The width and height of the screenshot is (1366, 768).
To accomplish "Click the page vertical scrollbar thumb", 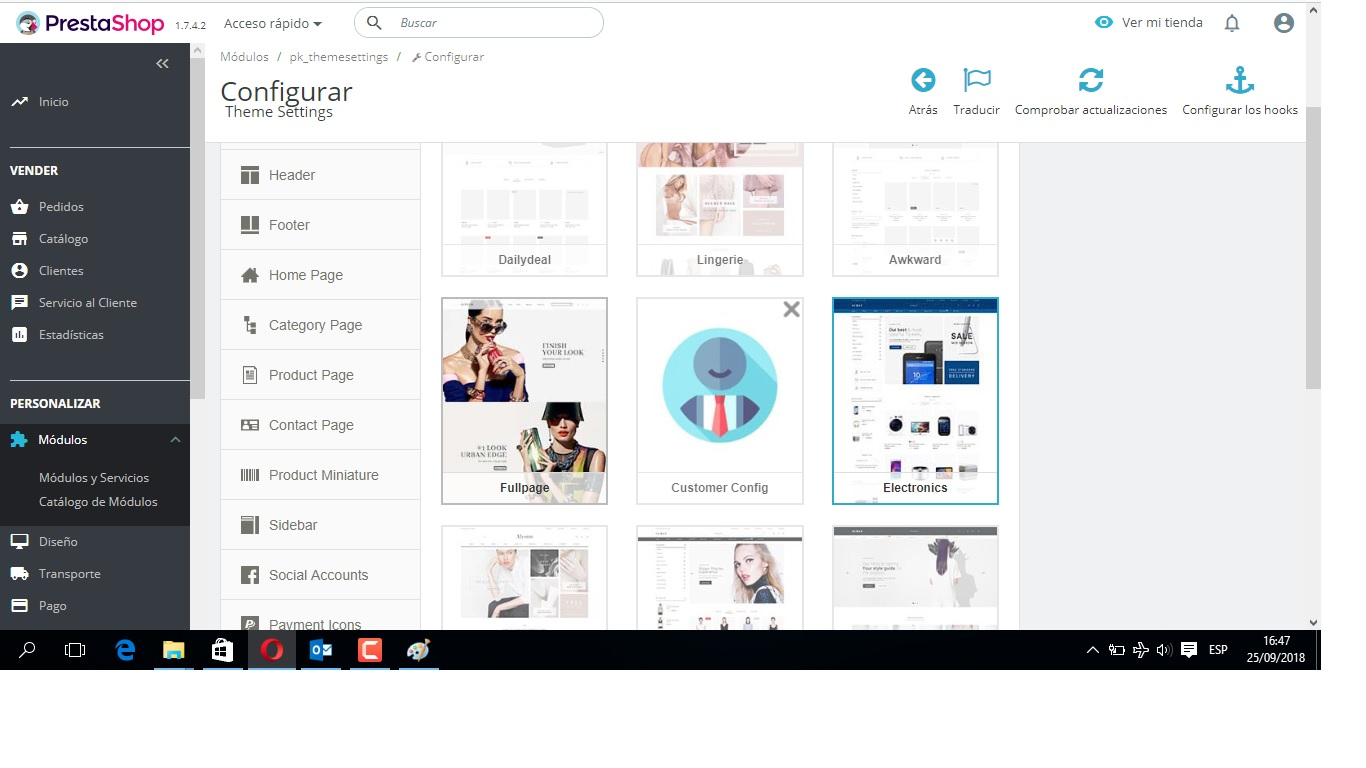I will point(1313,248).
